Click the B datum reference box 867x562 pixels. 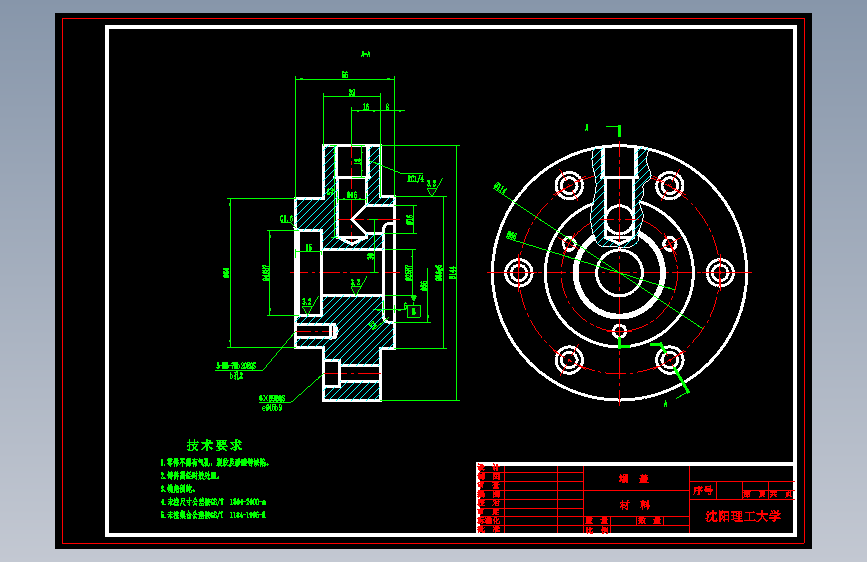414,311
